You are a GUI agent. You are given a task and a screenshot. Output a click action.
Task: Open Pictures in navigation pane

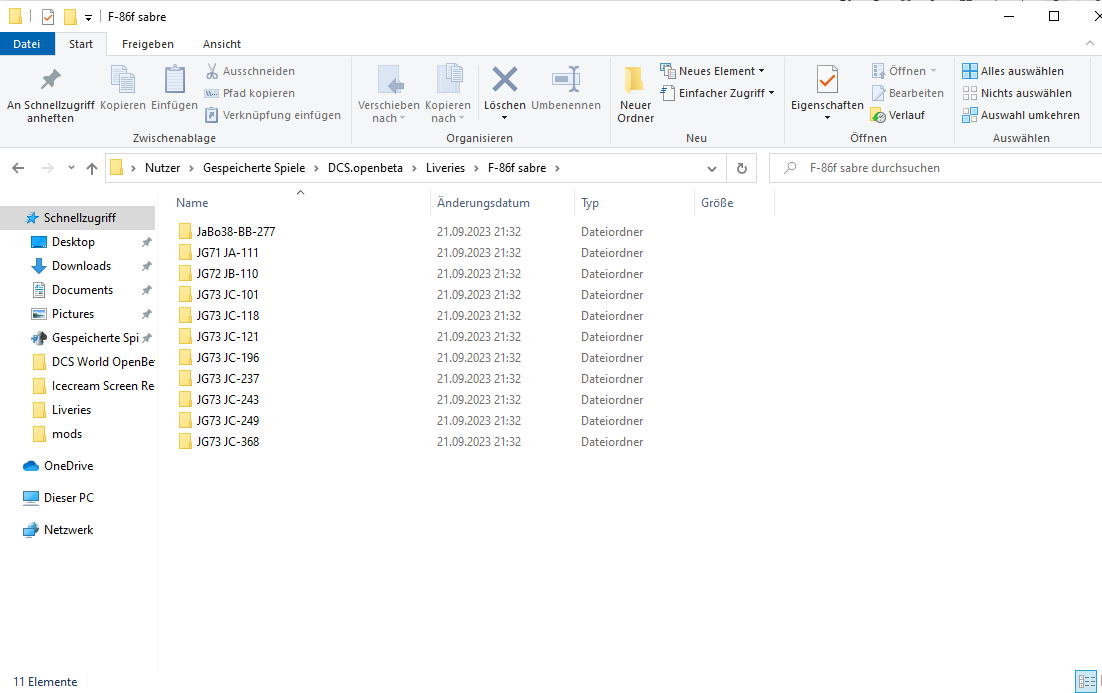(x=73, y=313)
